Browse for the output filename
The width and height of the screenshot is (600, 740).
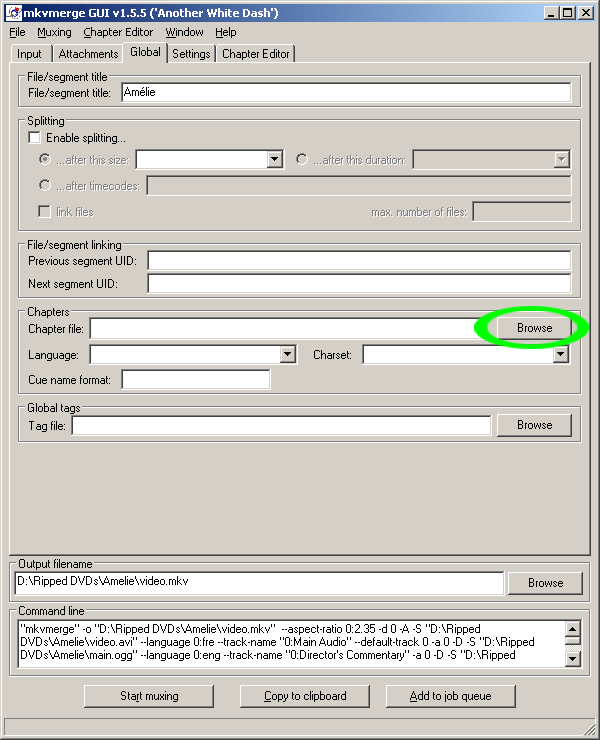pyautogui.click(x=545, y=583)
